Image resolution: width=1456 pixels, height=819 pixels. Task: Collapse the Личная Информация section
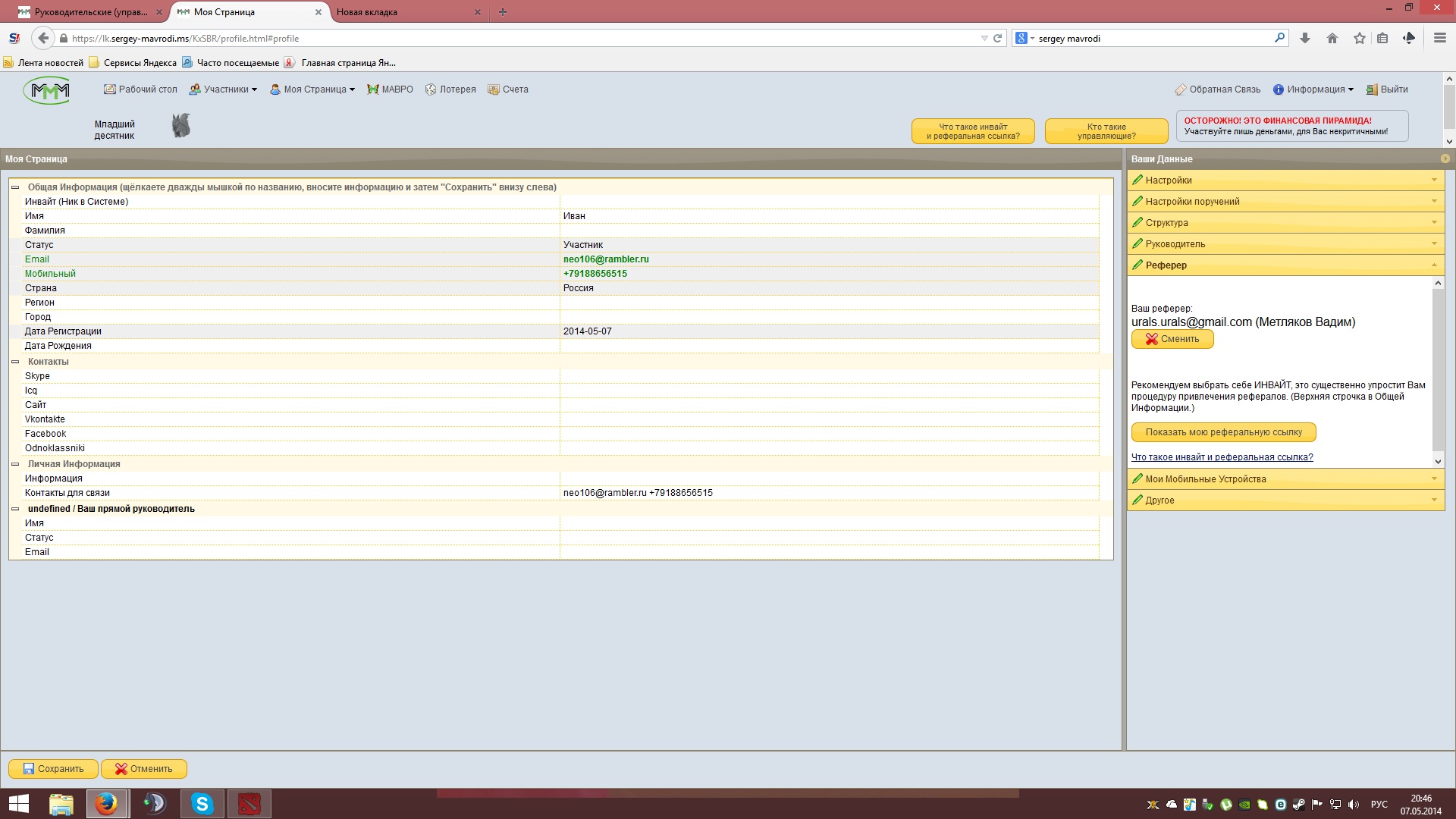click(x=15, y=464)
